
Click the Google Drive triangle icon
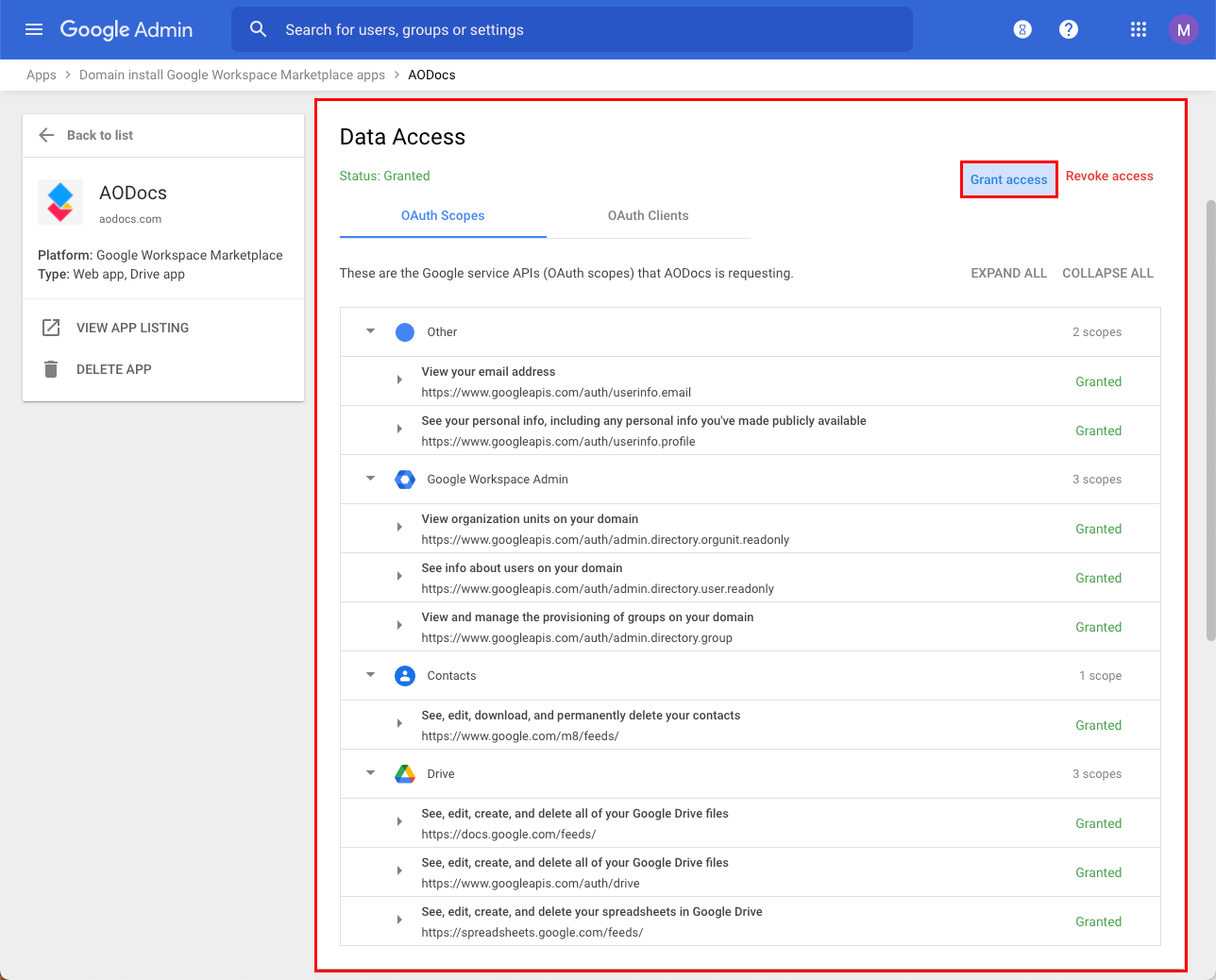tap(405, 774)
